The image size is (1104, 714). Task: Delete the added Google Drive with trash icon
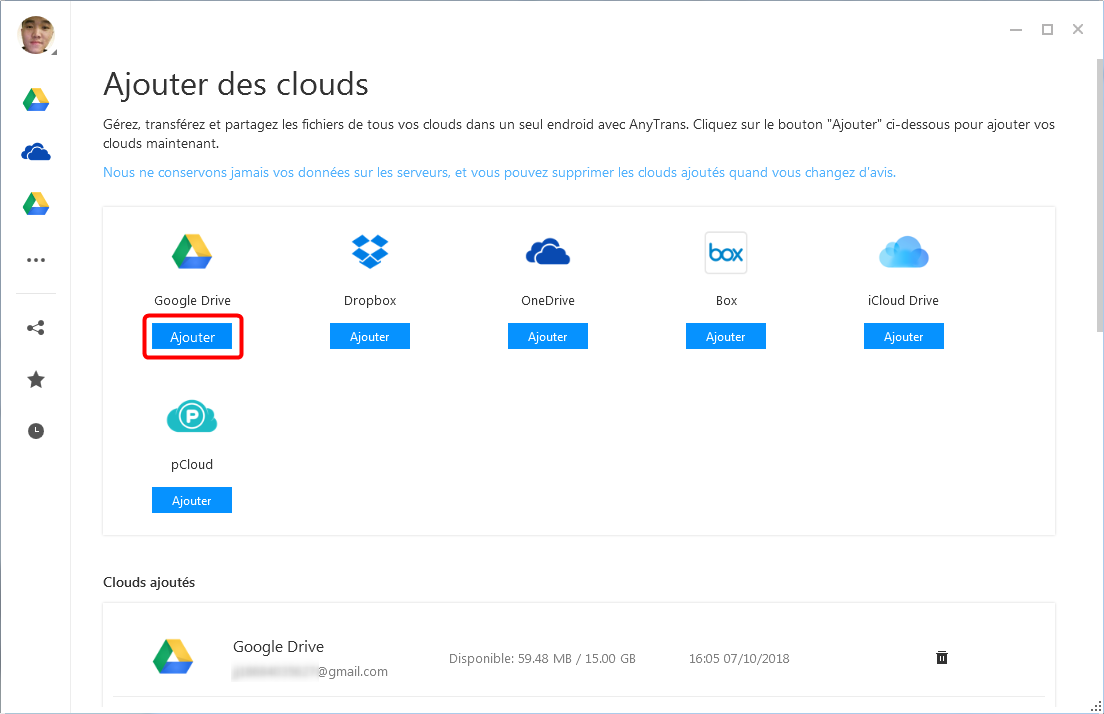pos(941,658)
